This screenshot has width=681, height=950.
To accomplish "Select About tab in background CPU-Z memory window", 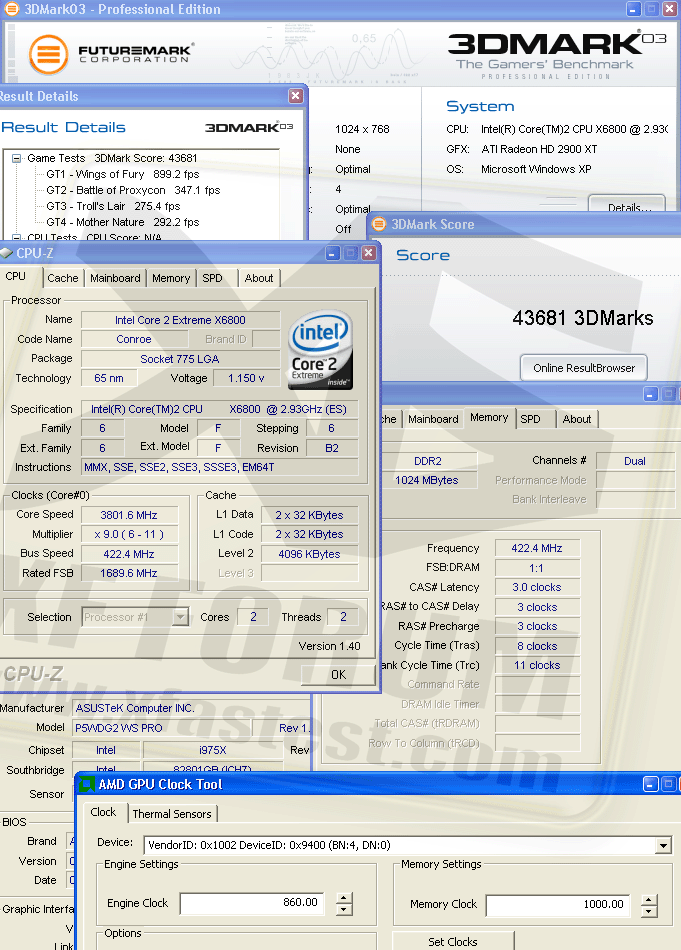I will tap(577, 419).
